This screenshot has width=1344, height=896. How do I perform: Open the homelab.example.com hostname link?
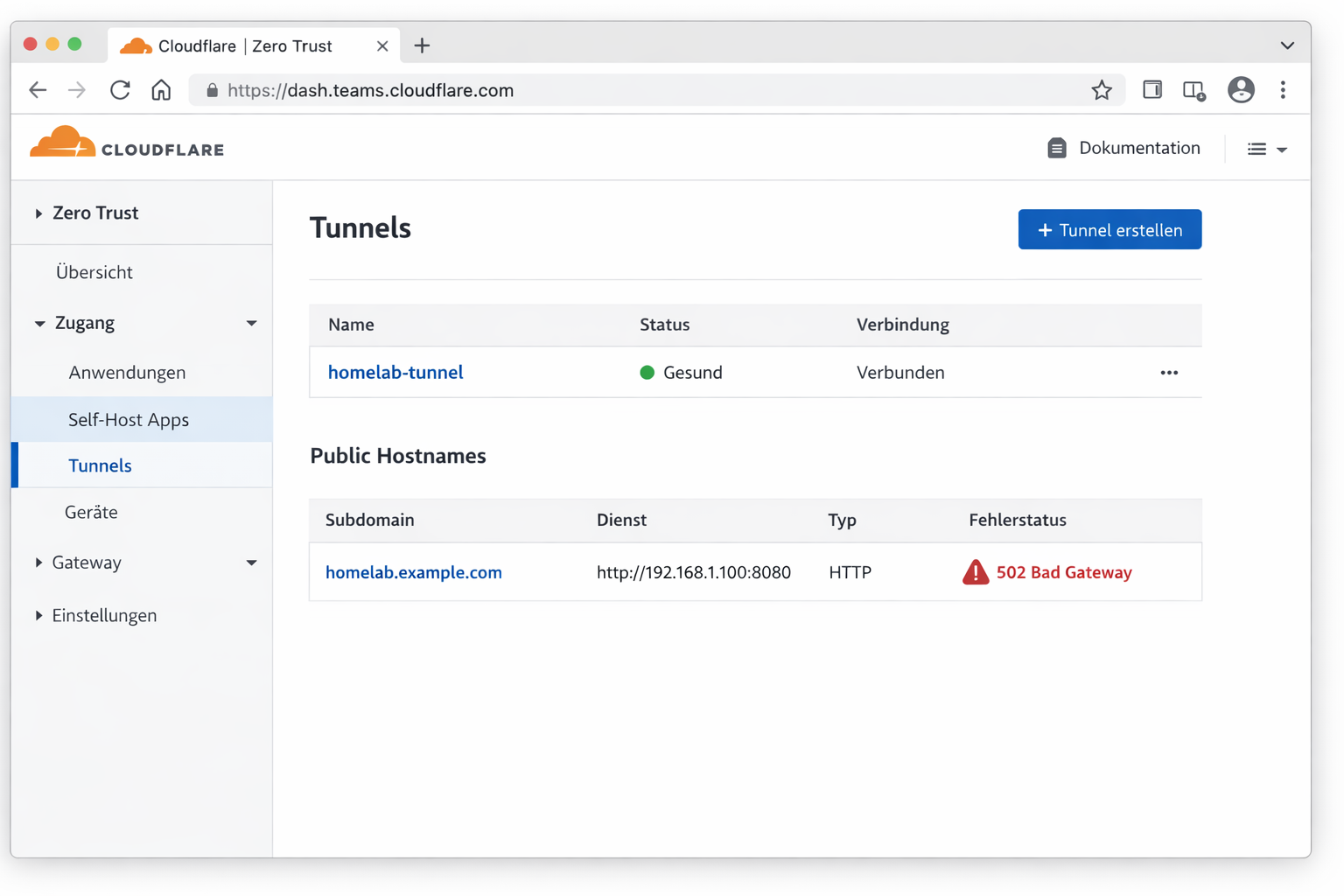[x=414, y=572]
